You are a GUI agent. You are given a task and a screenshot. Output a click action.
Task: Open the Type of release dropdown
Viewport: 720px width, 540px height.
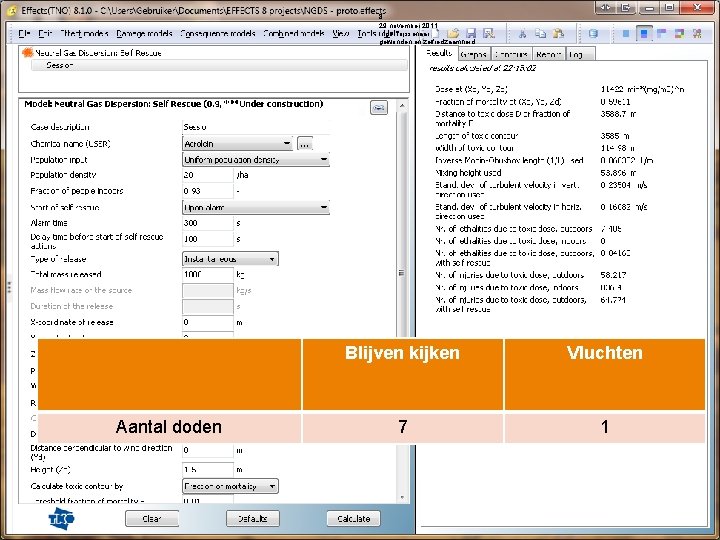tap(230, 259)
